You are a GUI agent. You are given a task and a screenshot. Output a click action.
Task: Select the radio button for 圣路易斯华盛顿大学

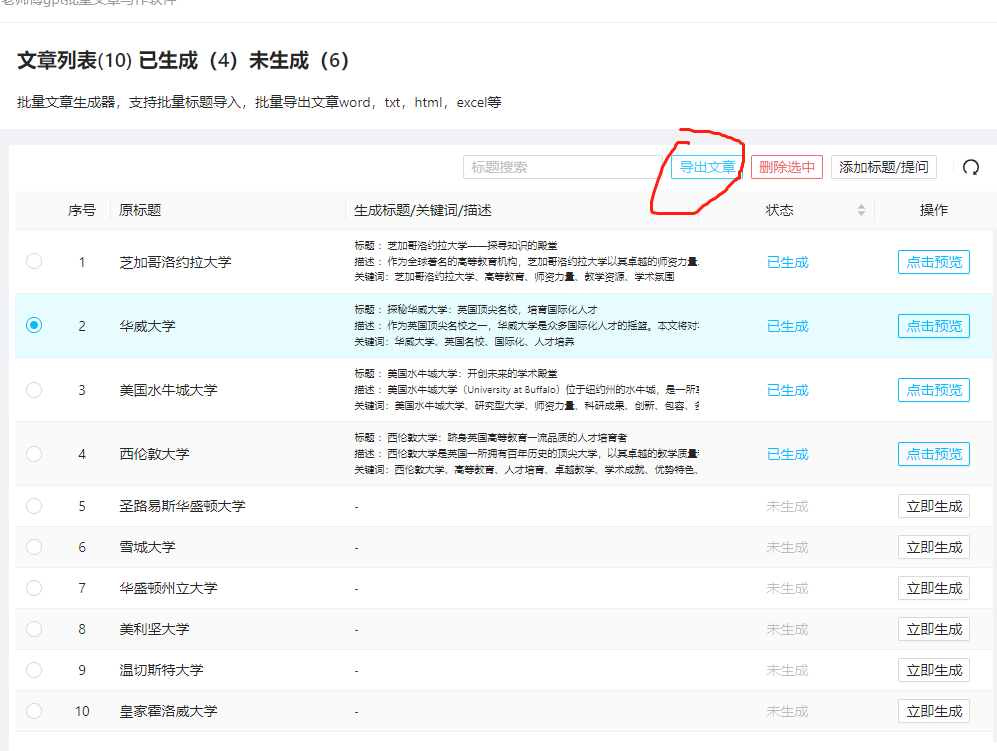coord(33,506)
